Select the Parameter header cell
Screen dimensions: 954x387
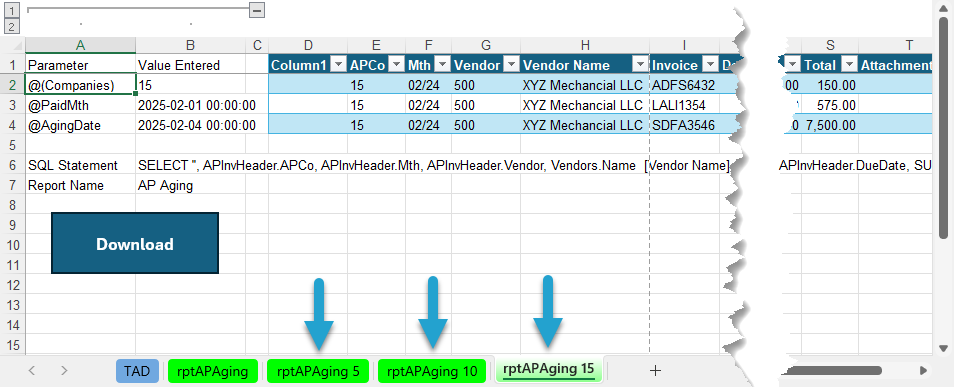point(80,64)
